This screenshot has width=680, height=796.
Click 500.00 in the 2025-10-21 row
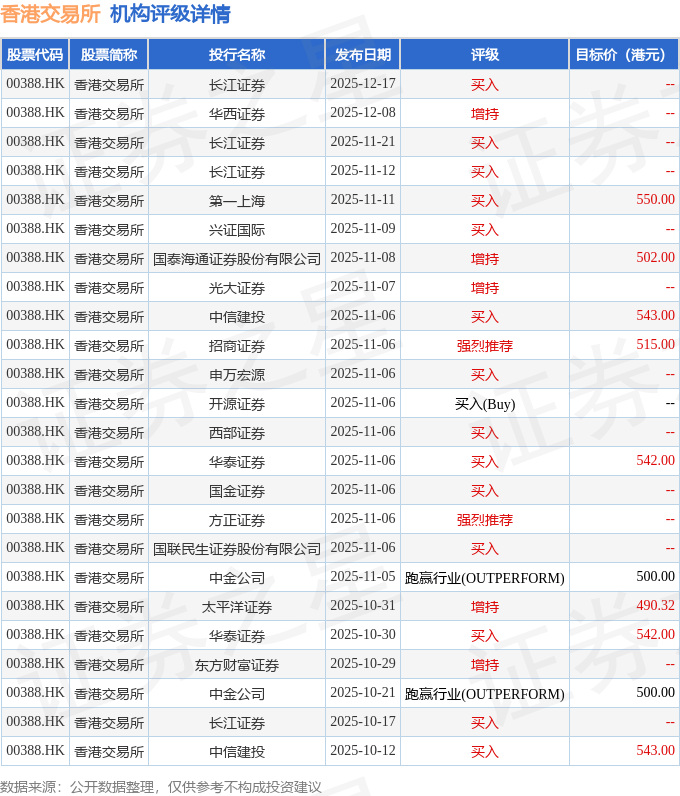[655, 692]
